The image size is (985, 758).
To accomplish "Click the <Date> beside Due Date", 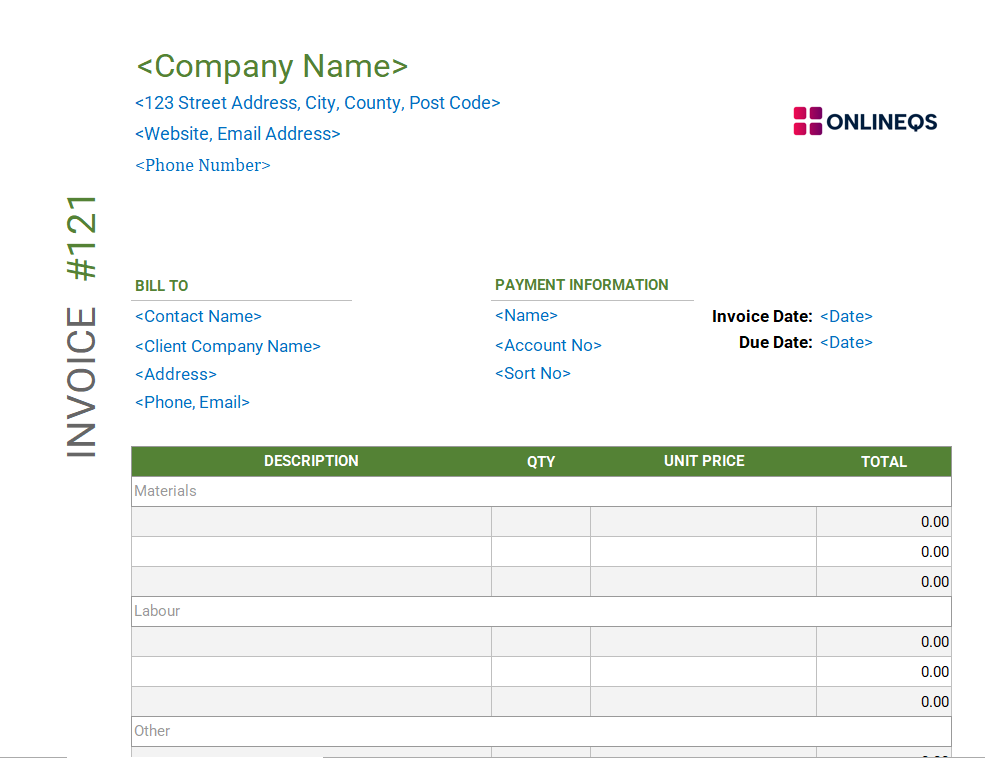I will click(x=846, y=342).
